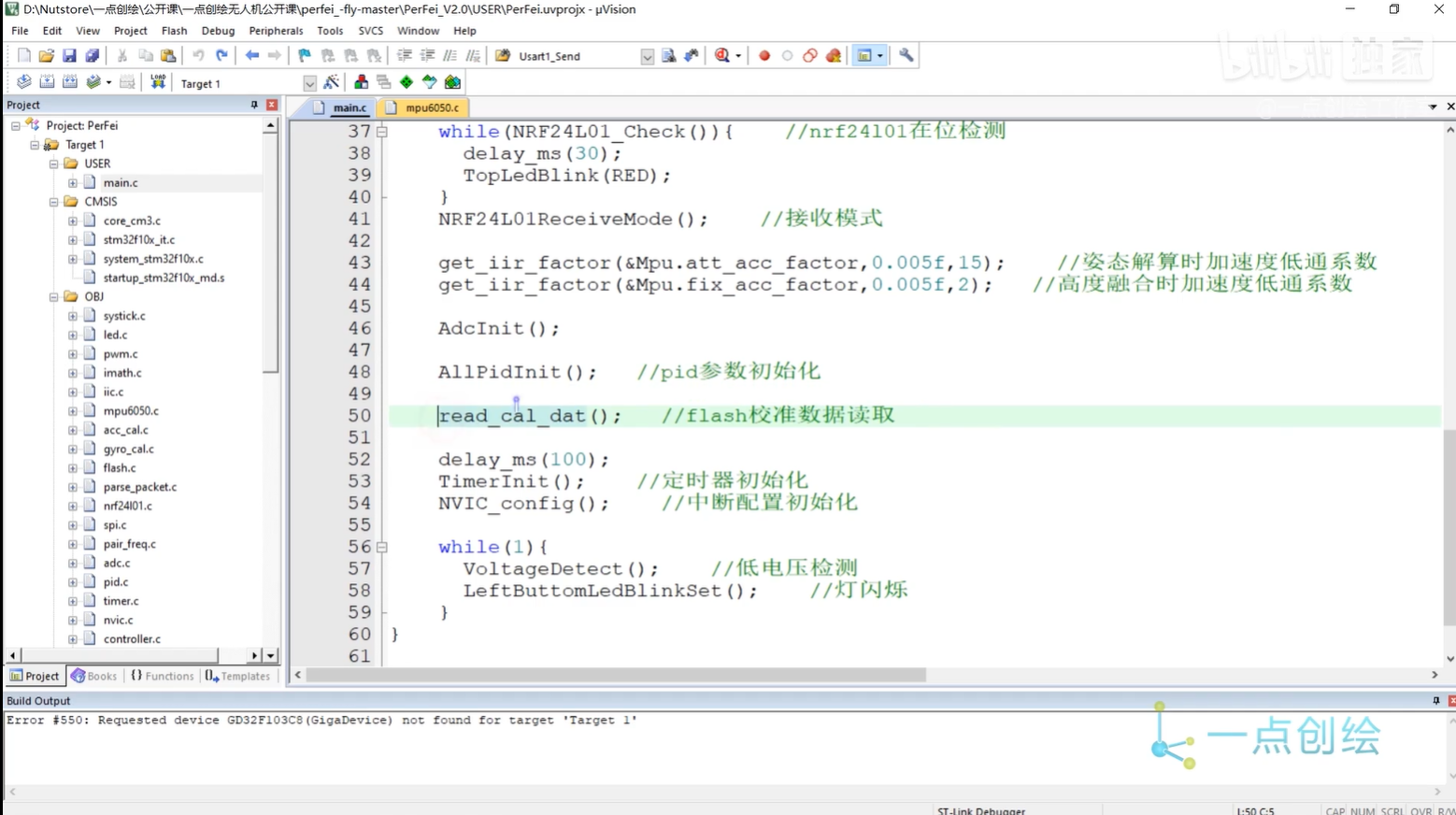Viewport: 1456px width, 815px height.
Task: Switch to the Books panel tab
Action: [x=93, y=676]
